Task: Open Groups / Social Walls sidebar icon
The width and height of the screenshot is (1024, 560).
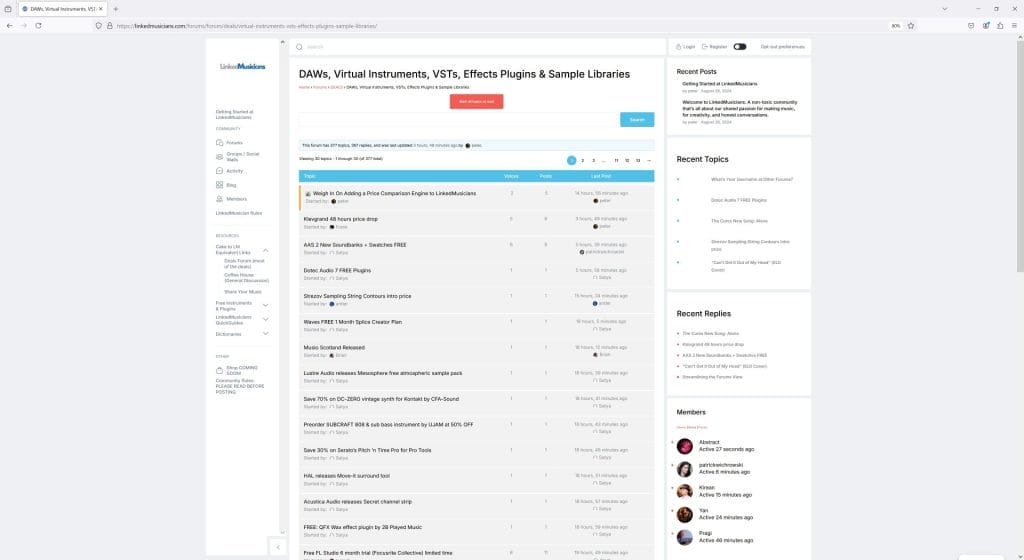Action: click(219, 156)
